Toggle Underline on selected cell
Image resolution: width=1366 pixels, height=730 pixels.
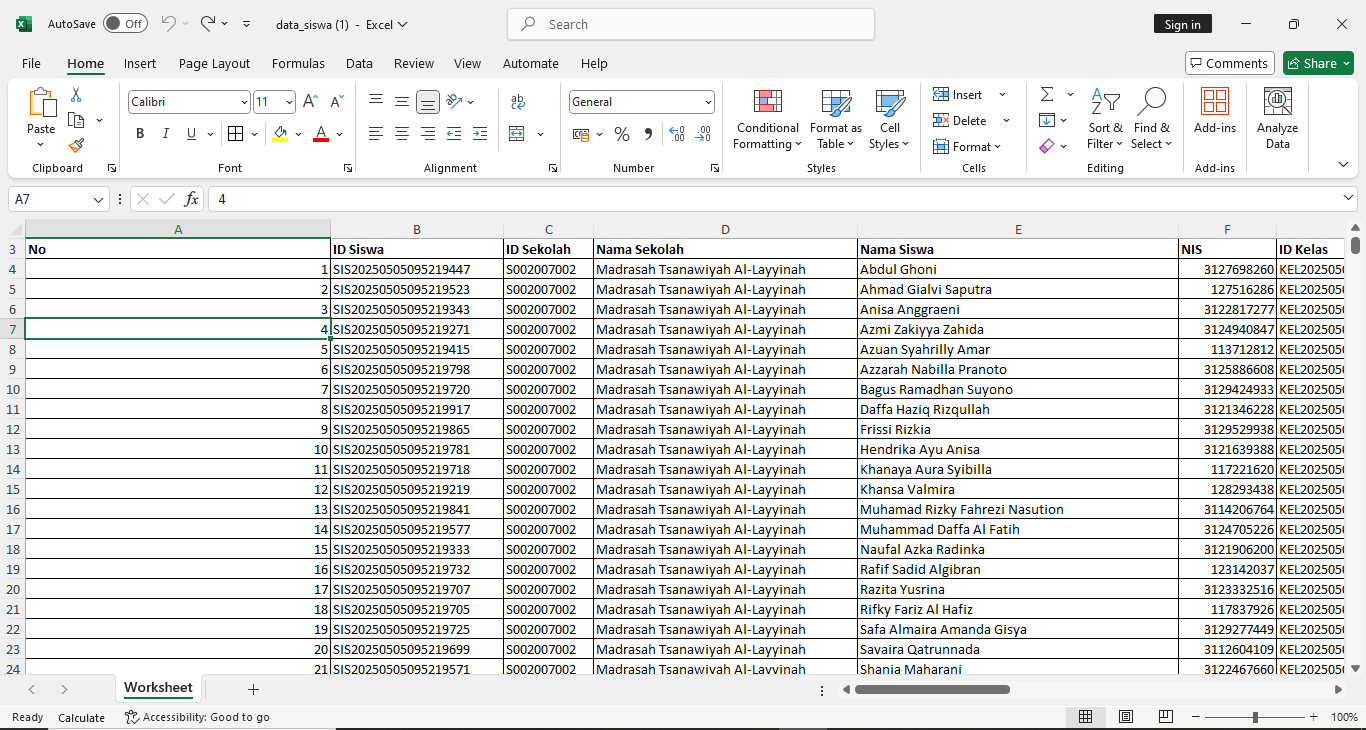click(190, 133)
